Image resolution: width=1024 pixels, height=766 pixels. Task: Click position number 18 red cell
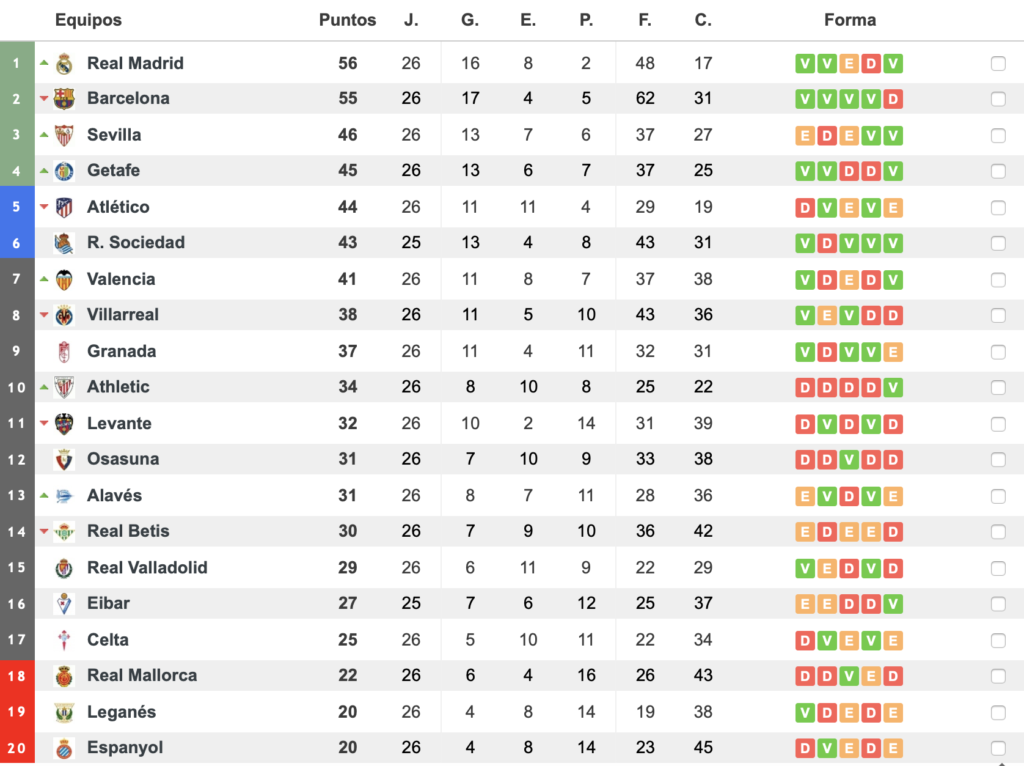(17, 676)
